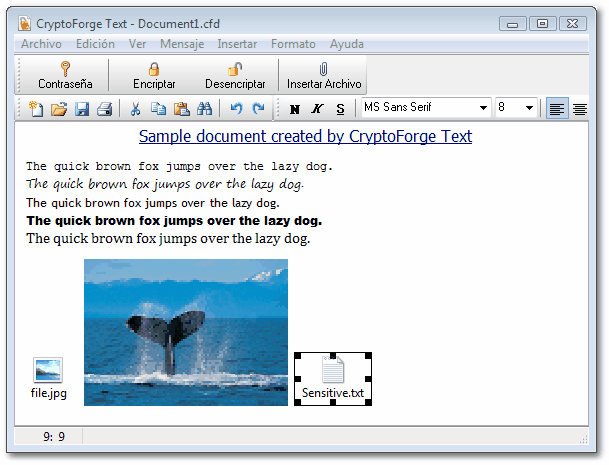
Task: Toggle bold formatting
Action: (x=295, y=109)
